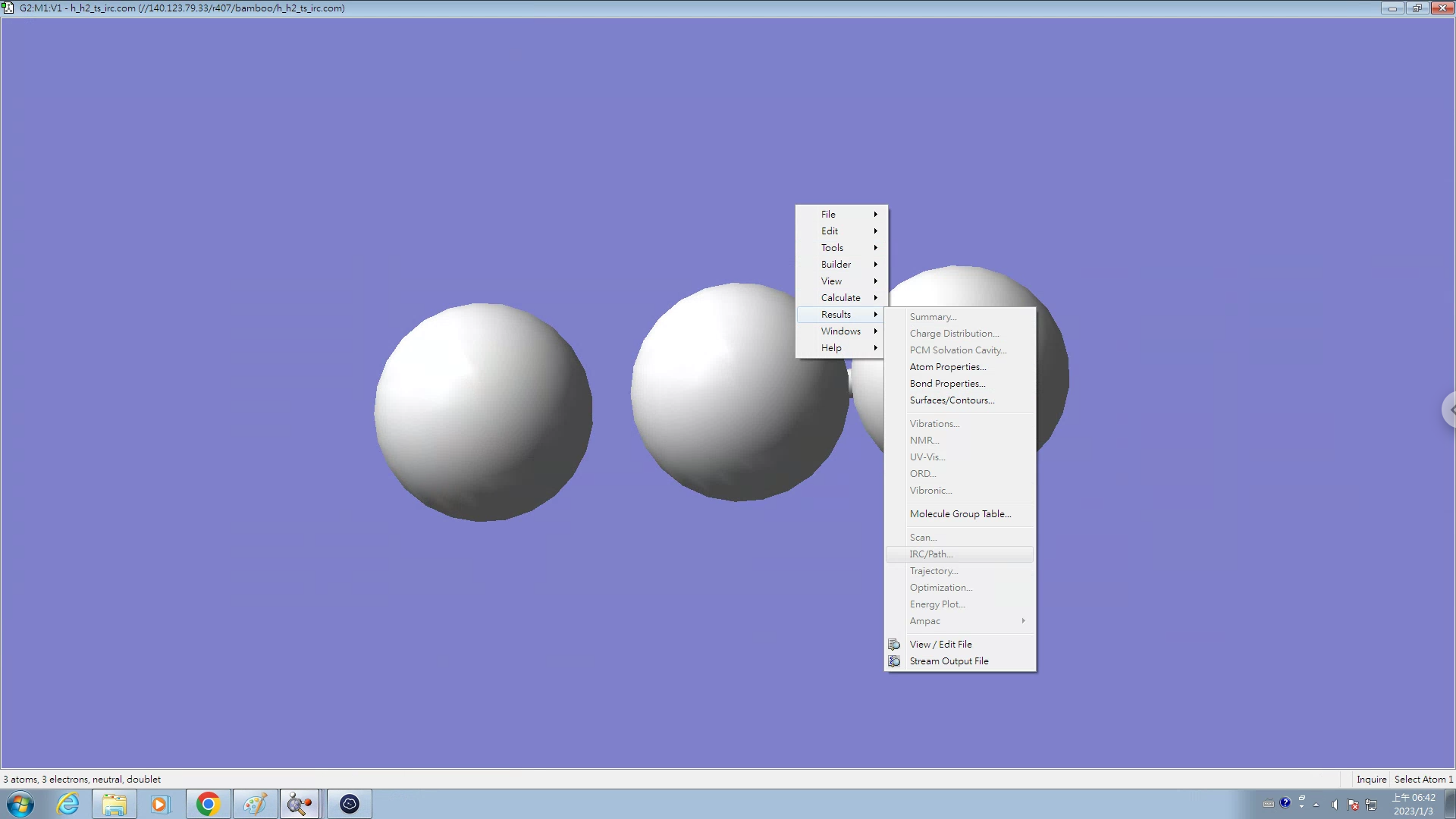Click Inquire in the status bar
The height and width of the screenshot is (819, 1456).
[x=1371, y=780]
